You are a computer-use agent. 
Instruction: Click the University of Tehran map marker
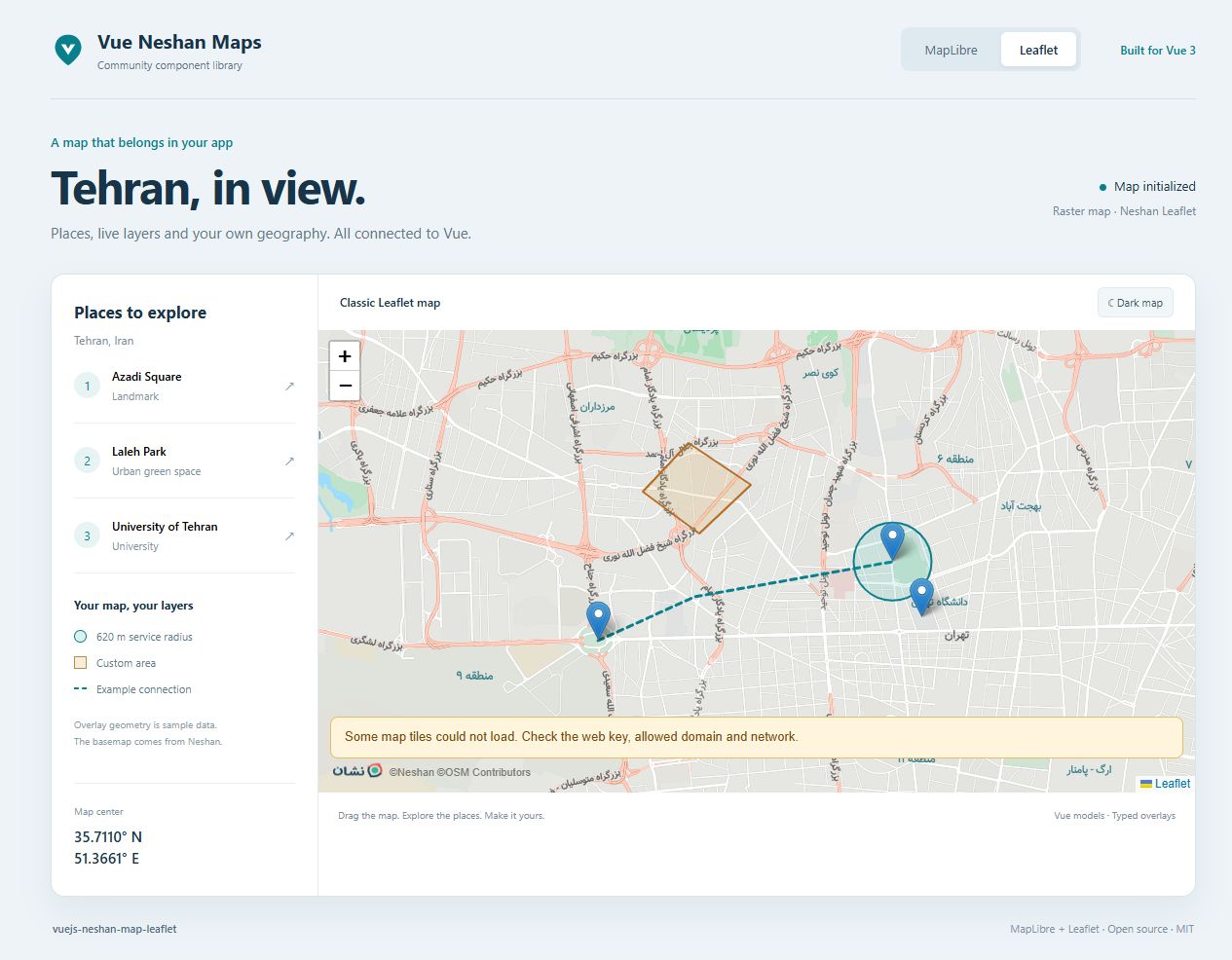[921, 596]
